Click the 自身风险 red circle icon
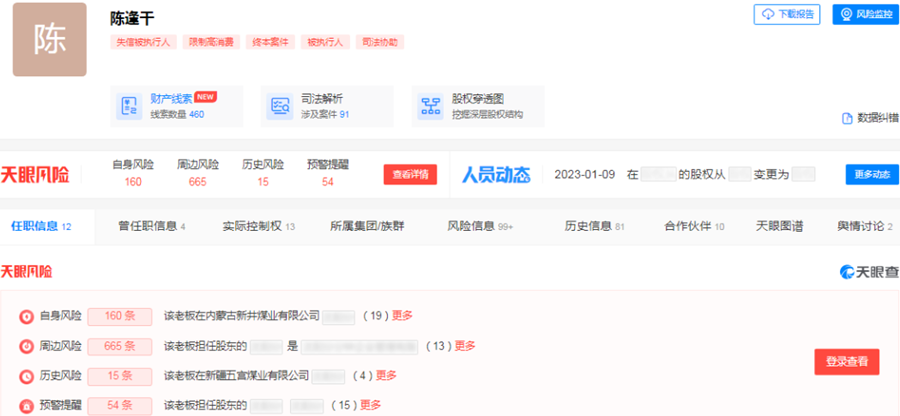 click(26, 317)
